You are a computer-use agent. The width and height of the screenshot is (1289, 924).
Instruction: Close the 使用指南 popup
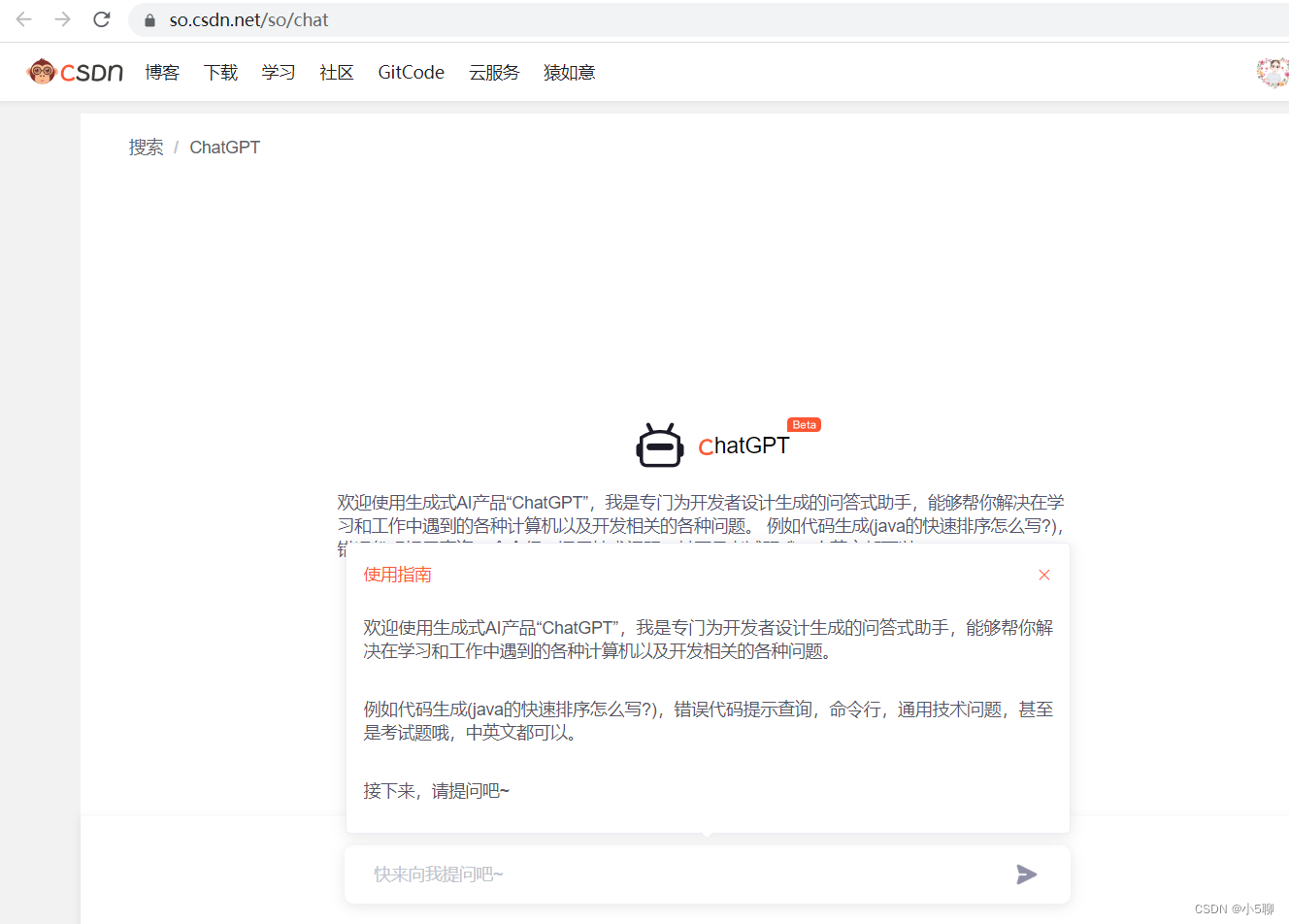1044,575
